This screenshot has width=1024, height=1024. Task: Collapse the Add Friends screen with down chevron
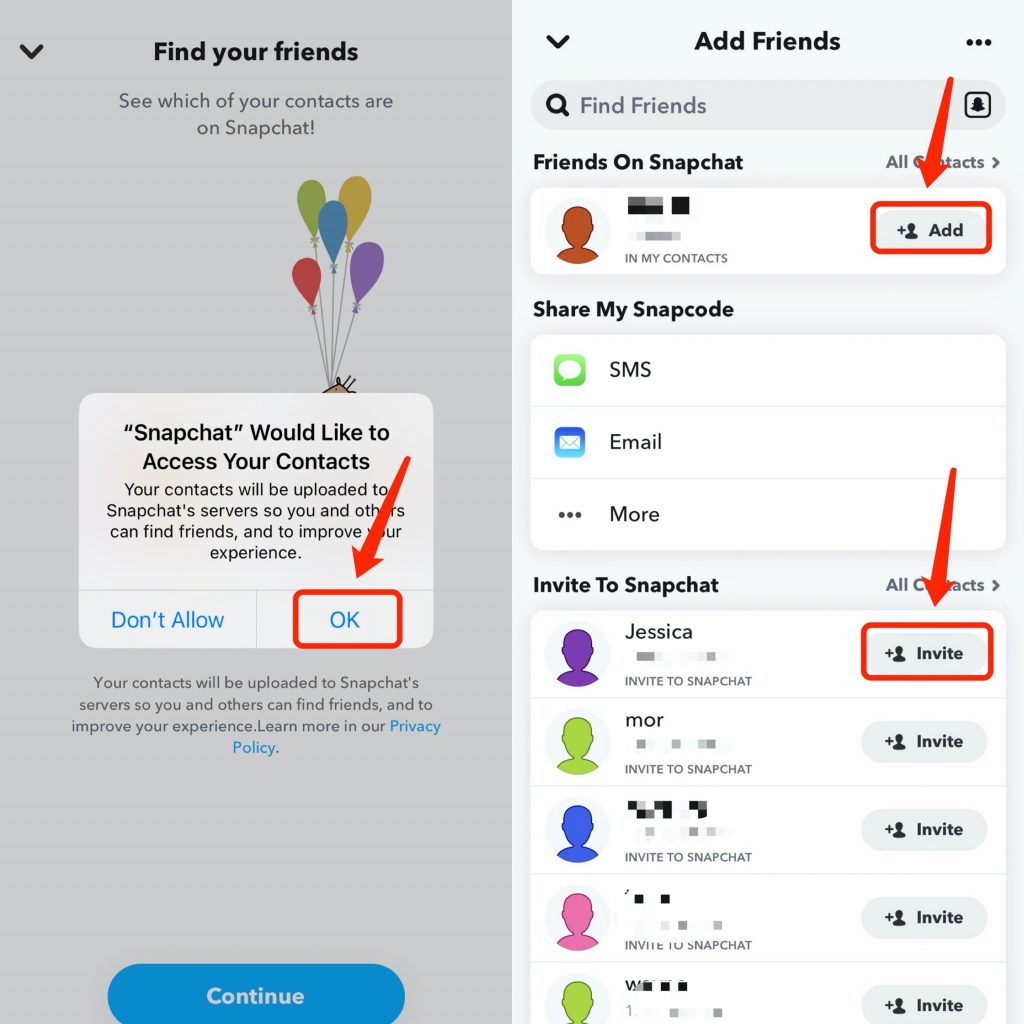(558, 42)
